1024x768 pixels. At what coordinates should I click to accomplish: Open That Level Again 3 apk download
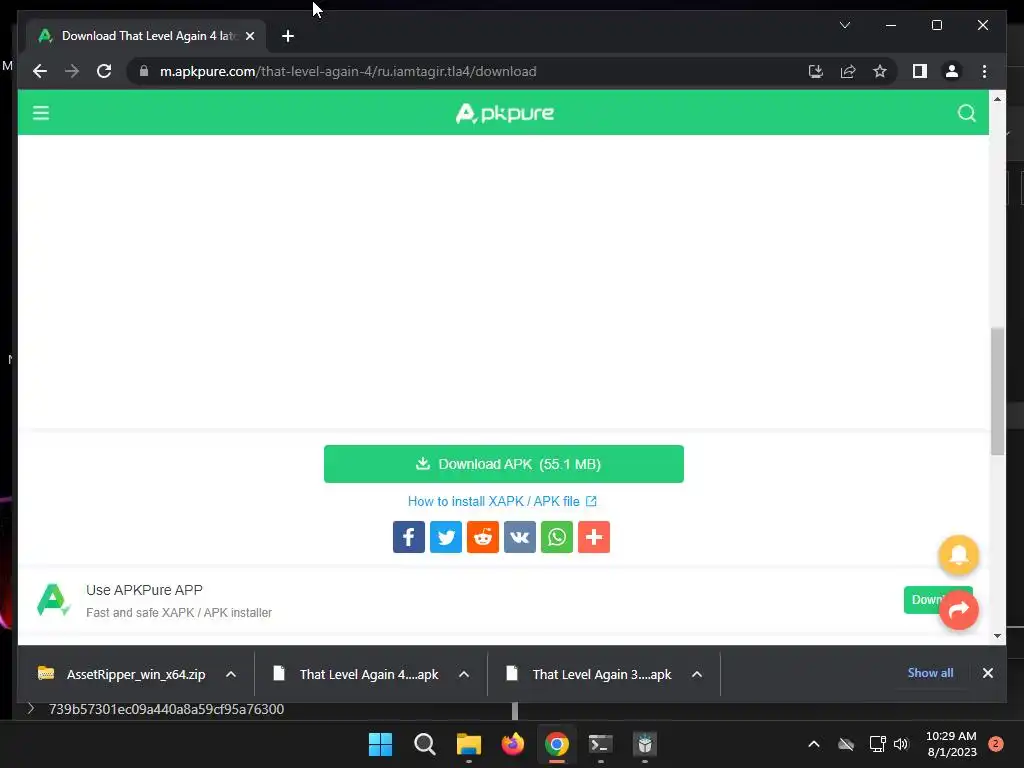point(589,674)
